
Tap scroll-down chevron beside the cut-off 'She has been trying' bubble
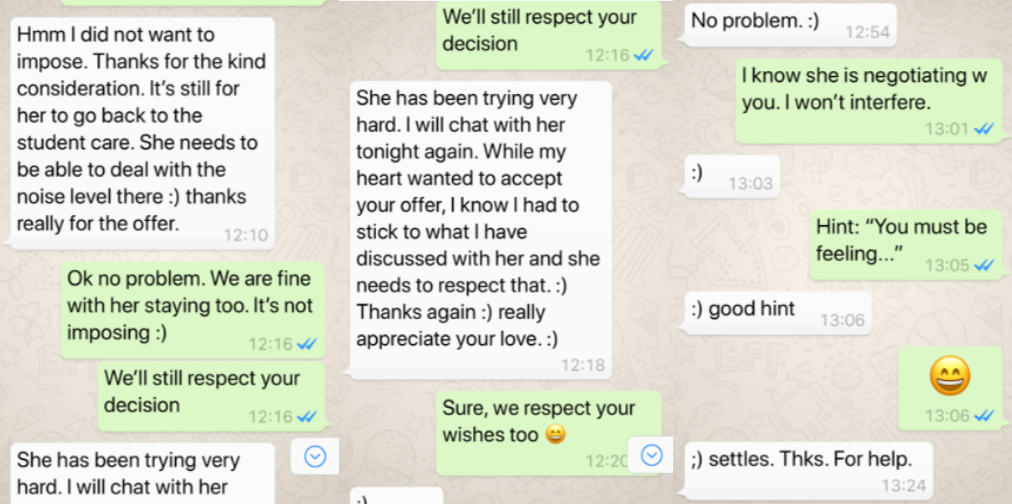point(315,457)
